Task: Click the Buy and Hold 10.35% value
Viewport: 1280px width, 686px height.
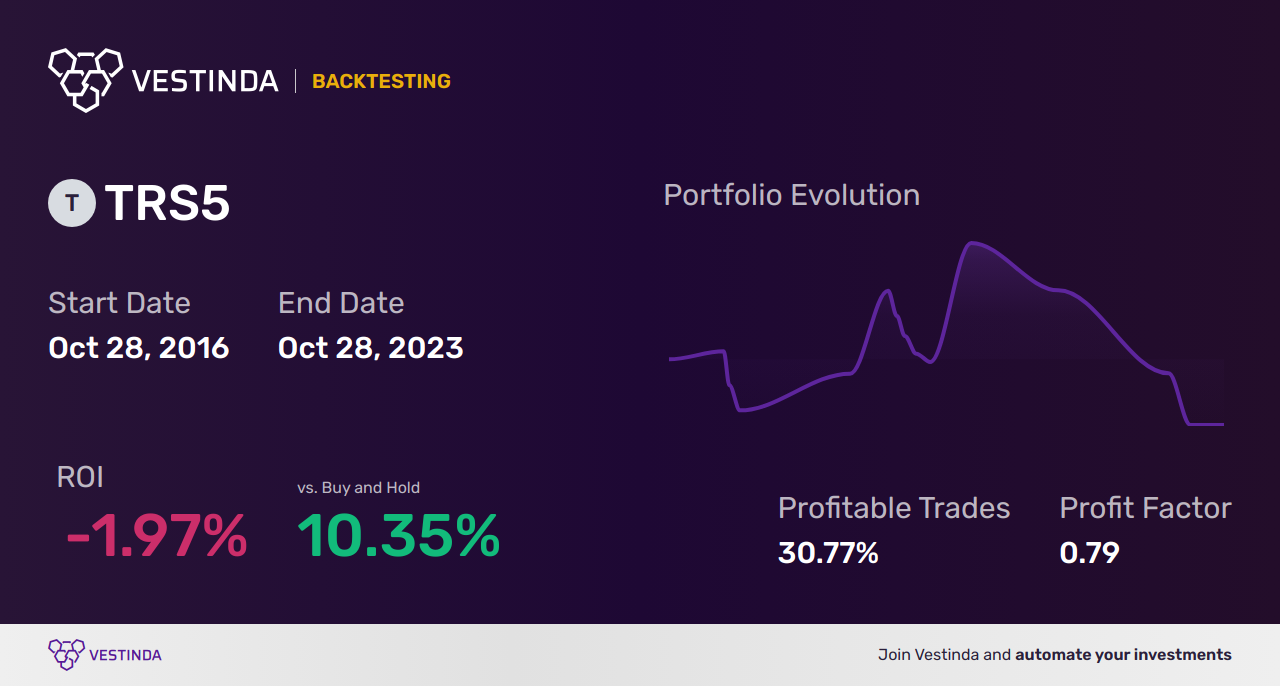Action: [399, 536]
